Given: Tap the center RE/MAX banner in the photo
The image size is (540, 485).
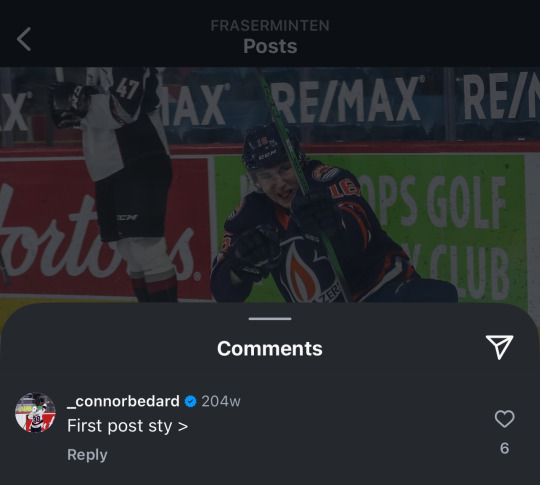Looking at the screenshot, I should pyautogui.click(x=350, y=100).
